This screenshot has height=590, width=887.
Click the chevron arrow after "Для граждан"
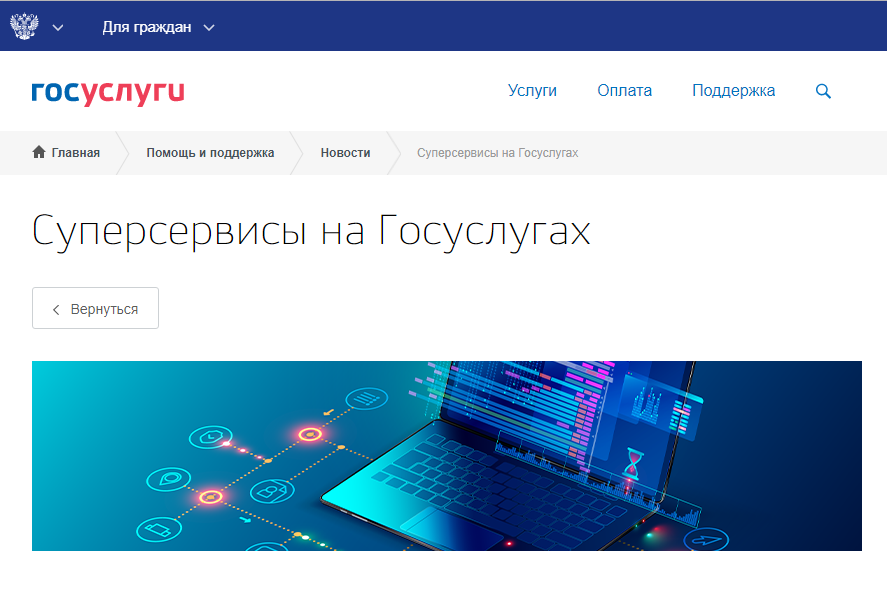pos(209,27)
